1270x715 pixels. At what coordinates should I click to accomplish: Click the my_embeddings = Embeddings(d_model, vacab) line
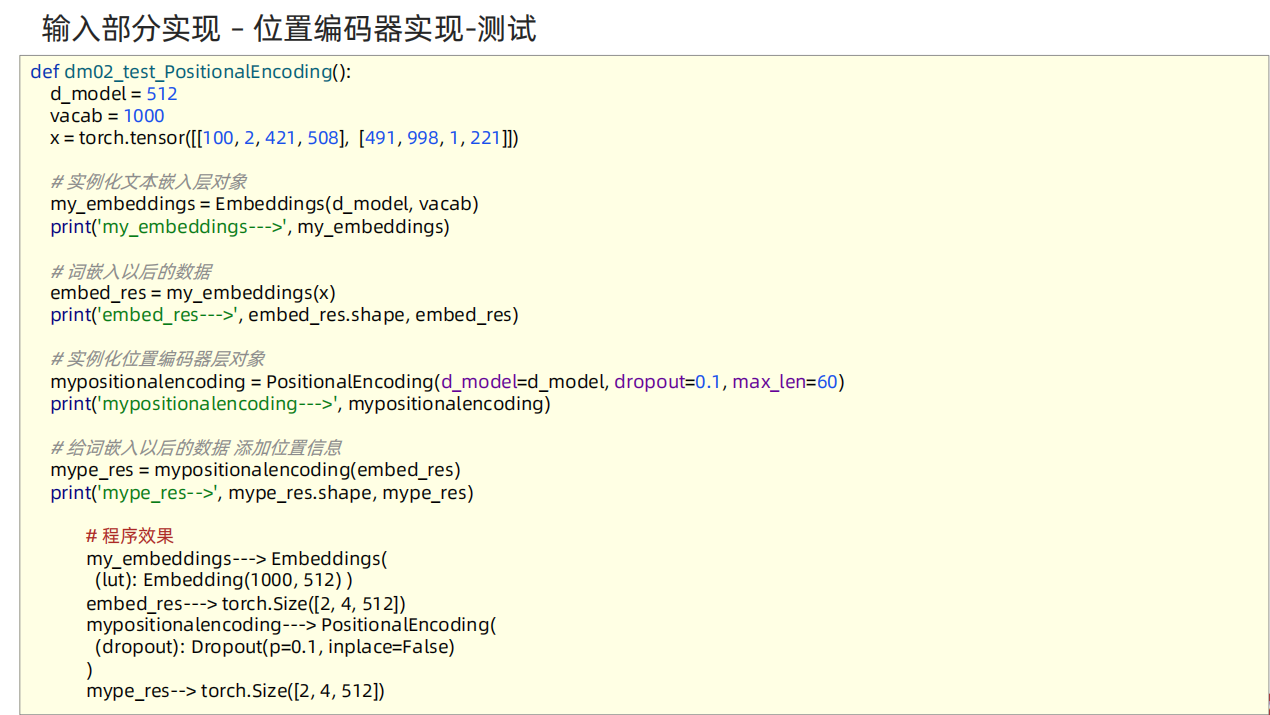(x=264, y=204)
